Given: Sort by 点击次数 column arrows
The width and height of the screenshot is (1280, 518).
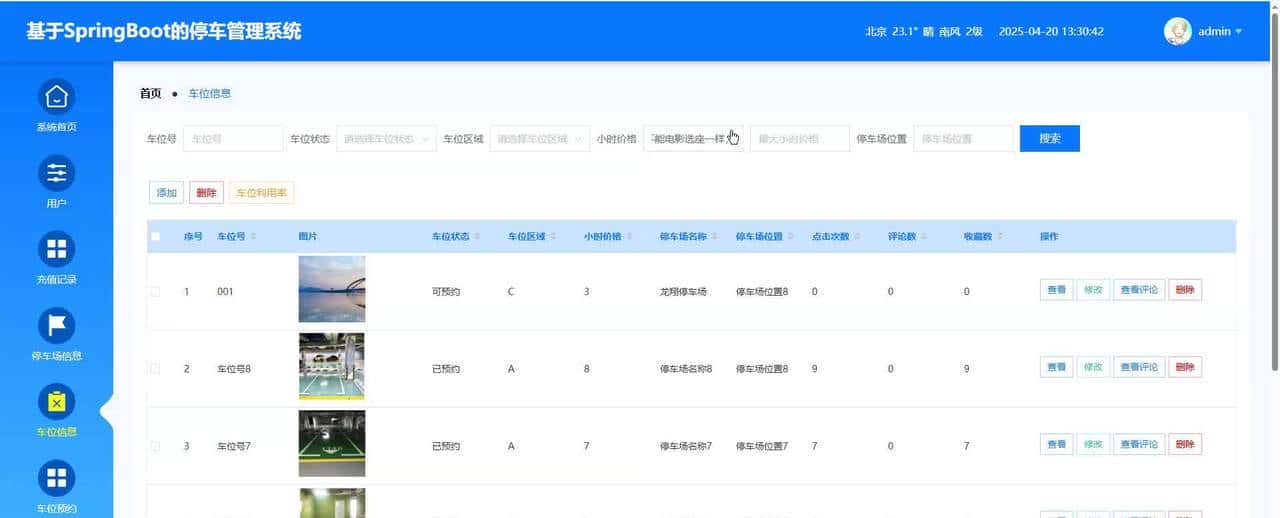Looking at the screenshot, I should tap(858, 237).
